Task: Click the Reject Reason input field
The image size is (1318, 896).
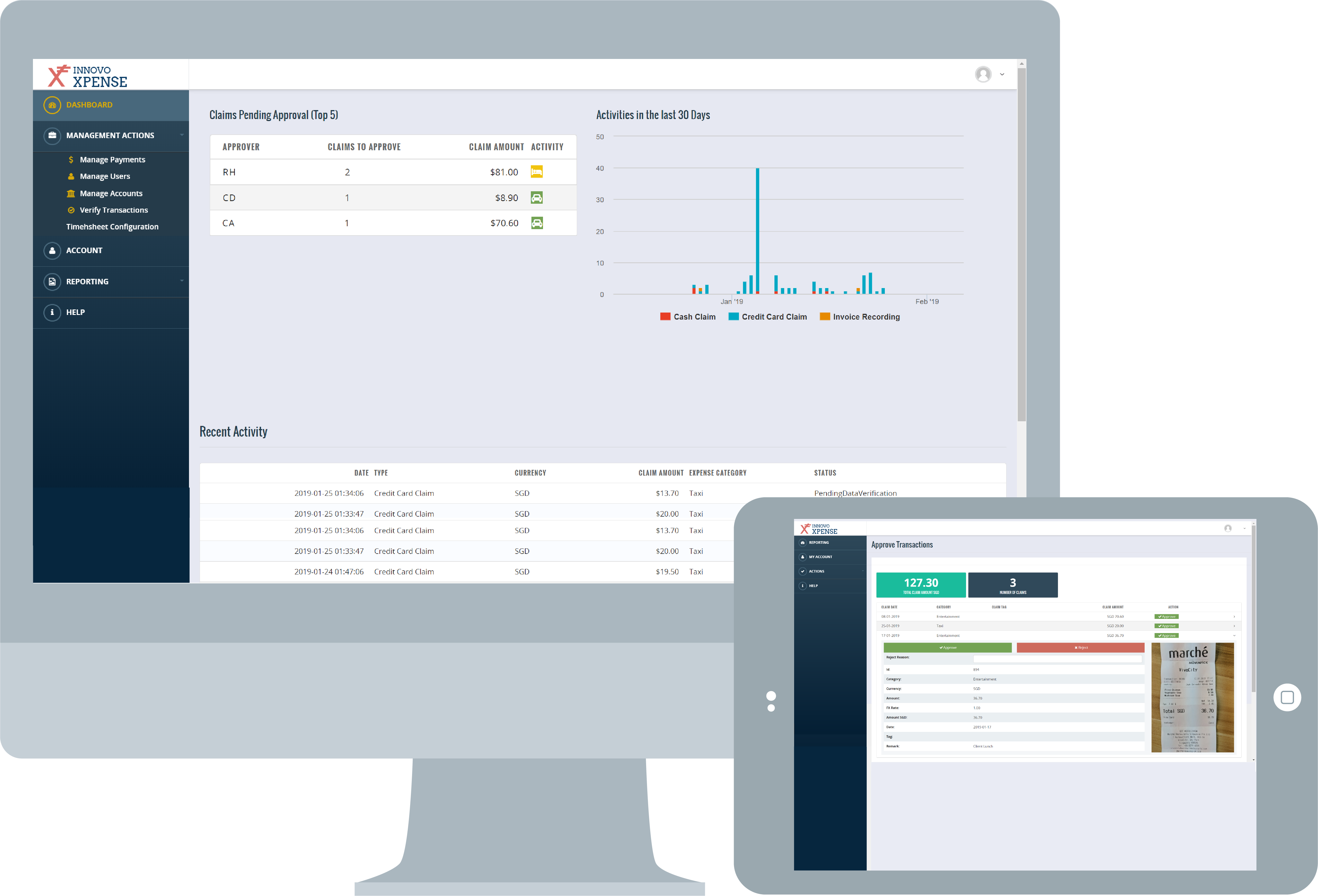Action: (1057, 659)
